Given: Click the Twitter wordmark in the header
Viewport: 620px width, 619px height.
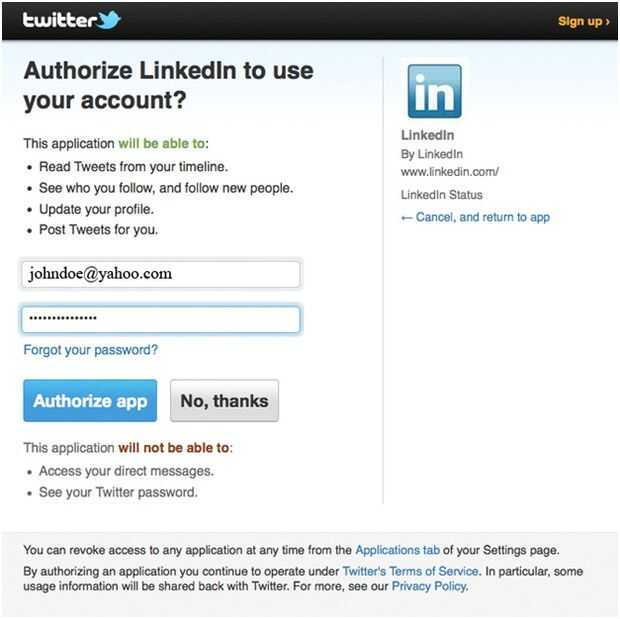Looking at the screenshot, I should (x=59, y=20).
